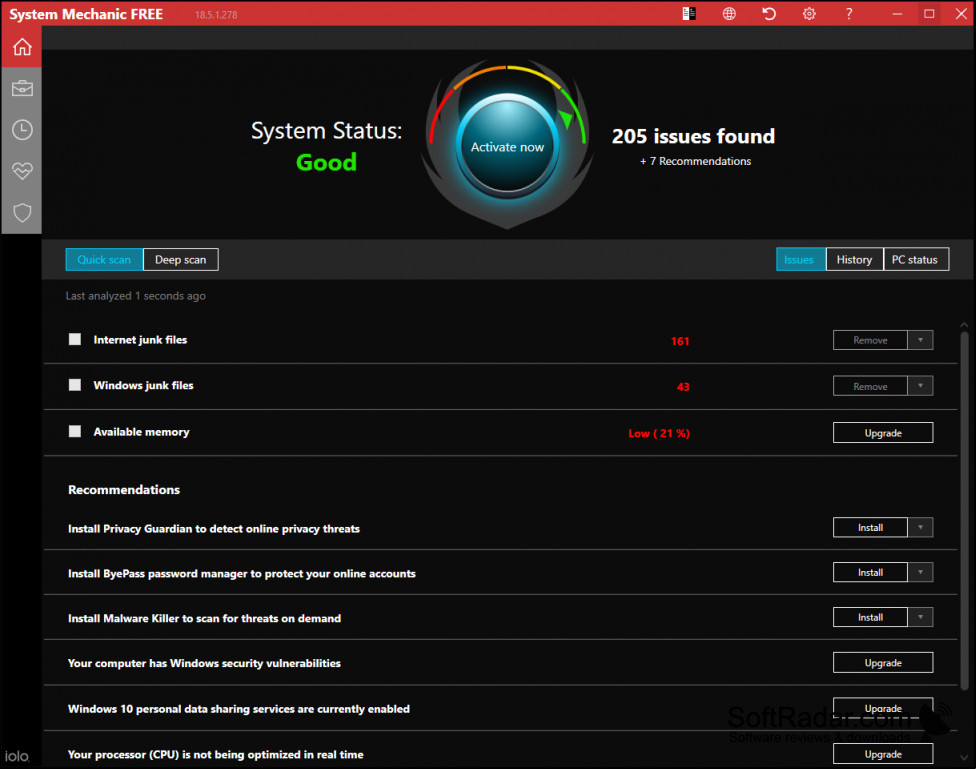Click the 'Good' system status text

click(326, 163)
